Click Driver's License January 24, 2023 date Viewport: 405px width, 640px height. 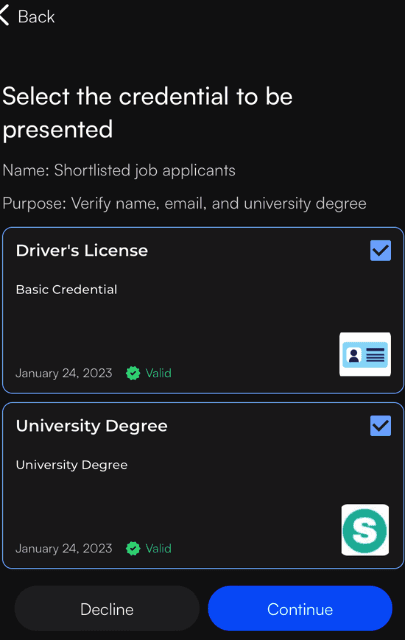(x=64, y=373)
